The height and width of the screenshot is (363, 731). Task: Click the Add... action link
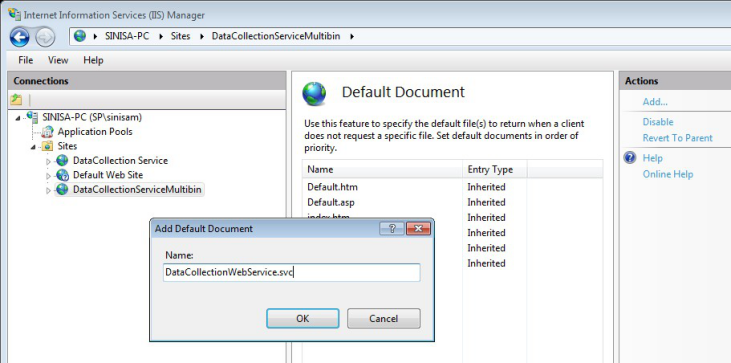pos(655,102)
